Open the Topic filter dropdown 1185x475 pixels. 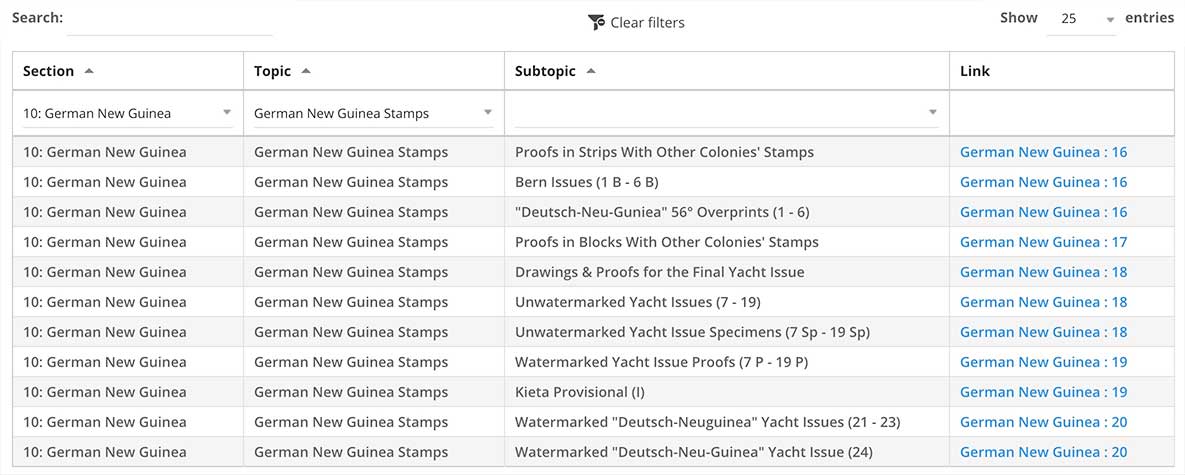(373, 113)
